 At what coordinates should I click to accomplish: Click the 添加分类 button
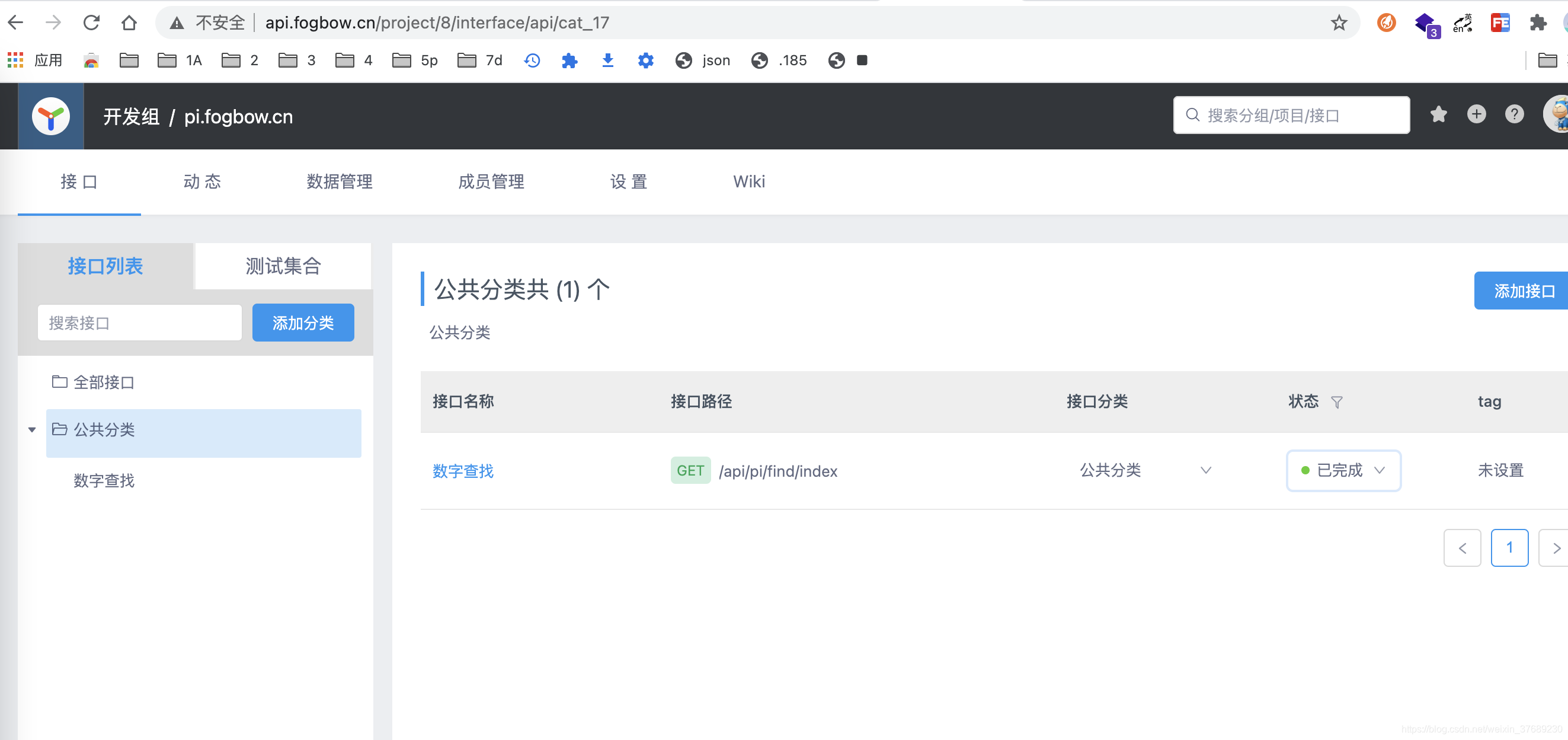(303, 323)
